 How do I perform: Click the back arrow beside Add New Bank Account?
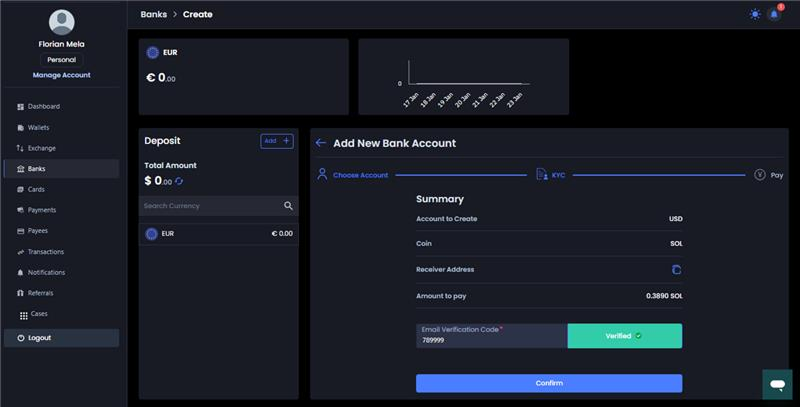(321, 143)
